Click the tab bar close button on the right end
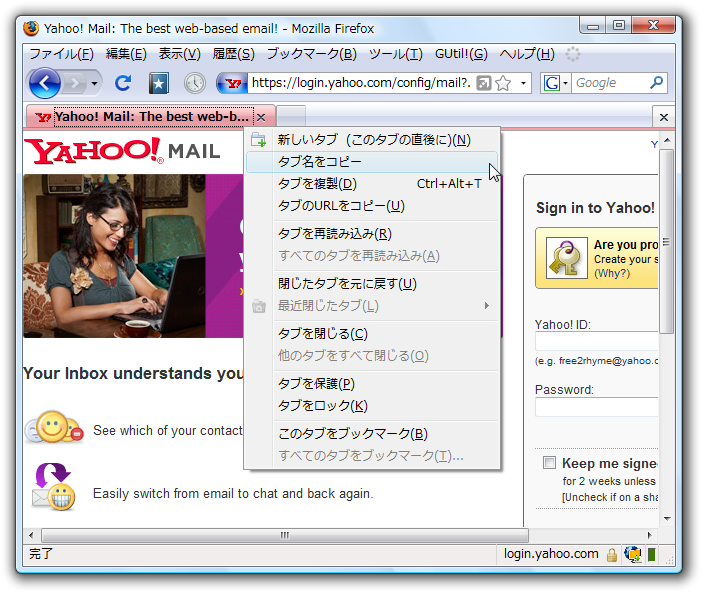 (664, 117)
